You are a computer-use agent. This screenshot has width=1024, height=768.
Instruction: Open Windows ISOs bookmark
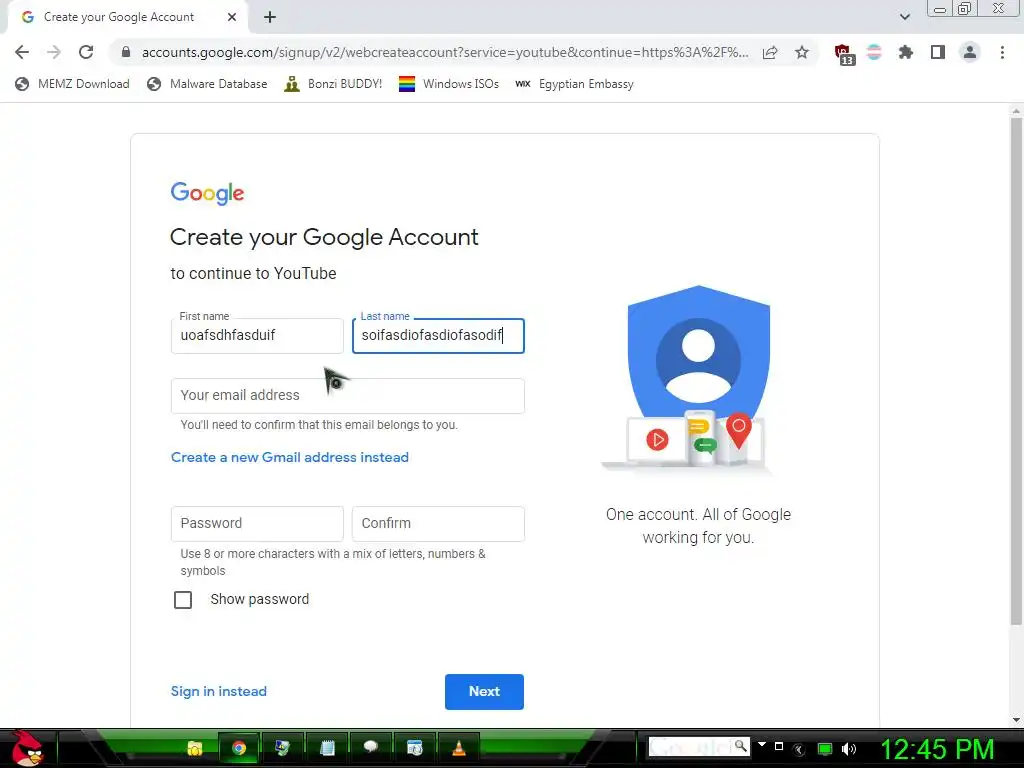point(449,84)
